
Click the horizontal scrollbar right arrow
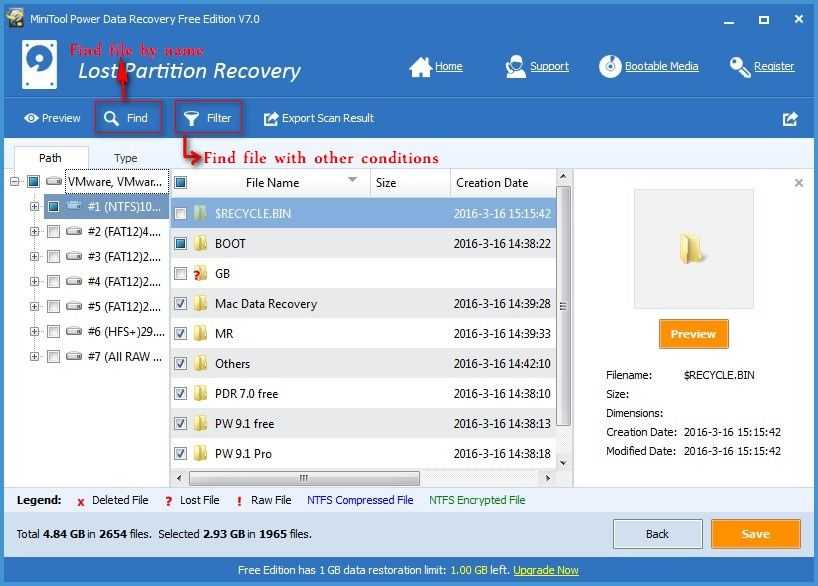point(548,478)
